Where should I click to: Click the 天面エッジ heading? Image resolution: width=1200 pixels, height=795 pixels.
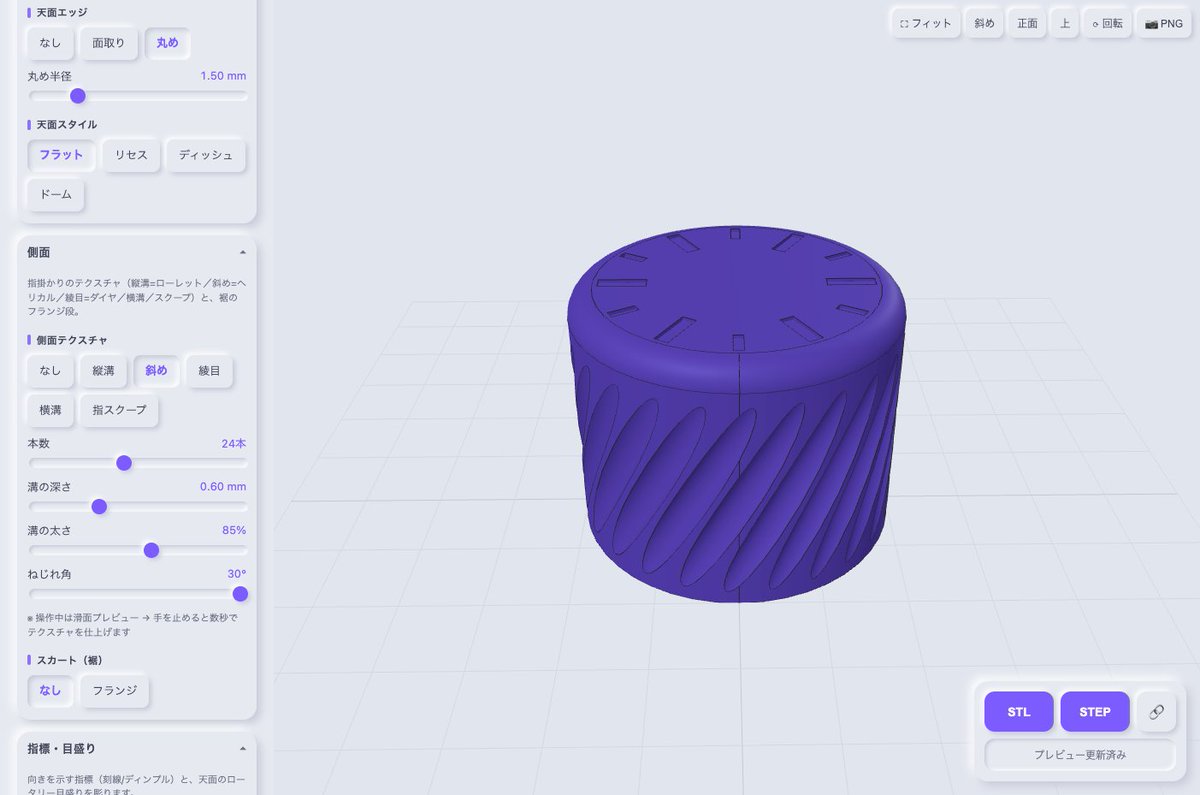[62, 12]
